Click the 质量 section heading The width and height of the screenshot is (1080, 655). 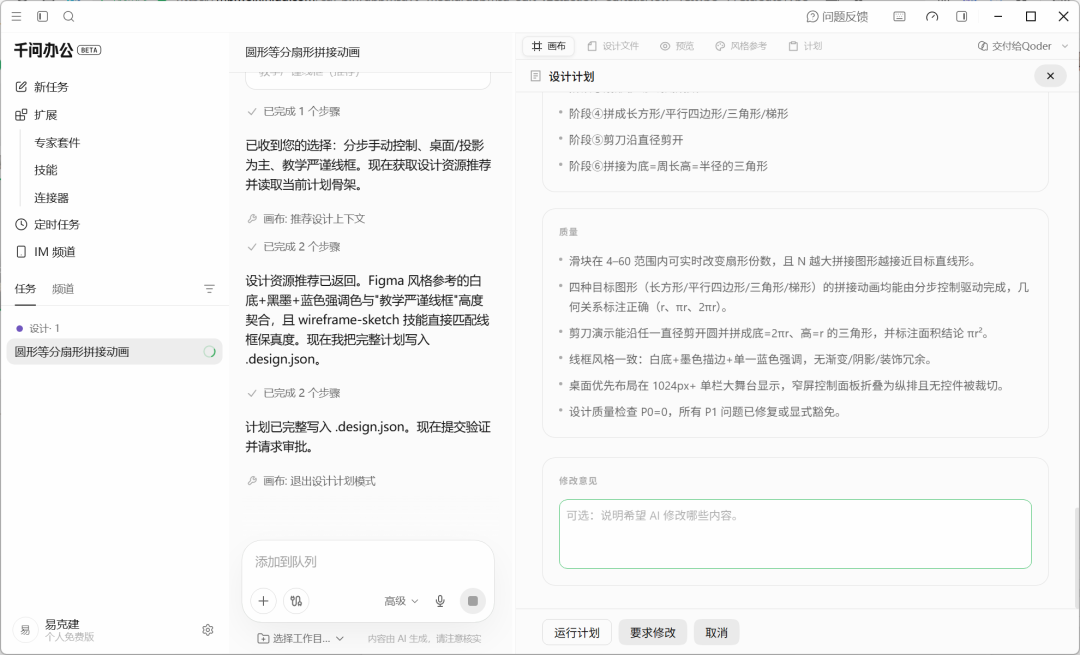pos(568,232)
